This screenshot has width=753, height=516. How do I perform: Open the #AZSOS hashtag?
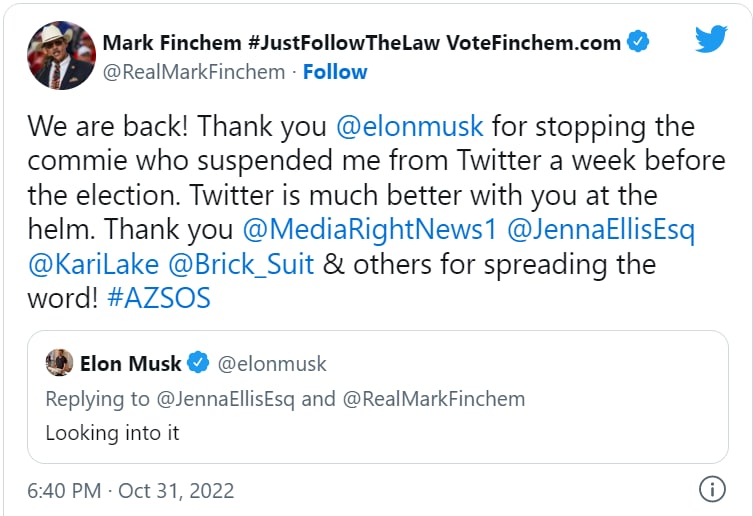159,298
